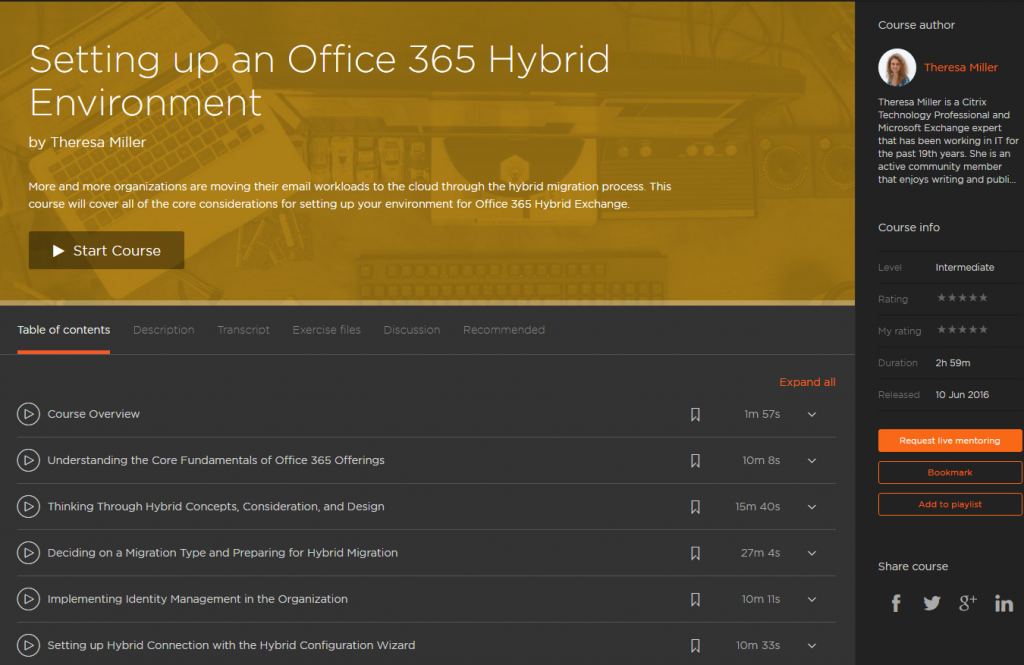Click the play icon for Setting up Hybrid Connection
Screen dimensions: 1024x665
[x=28, y=645]
